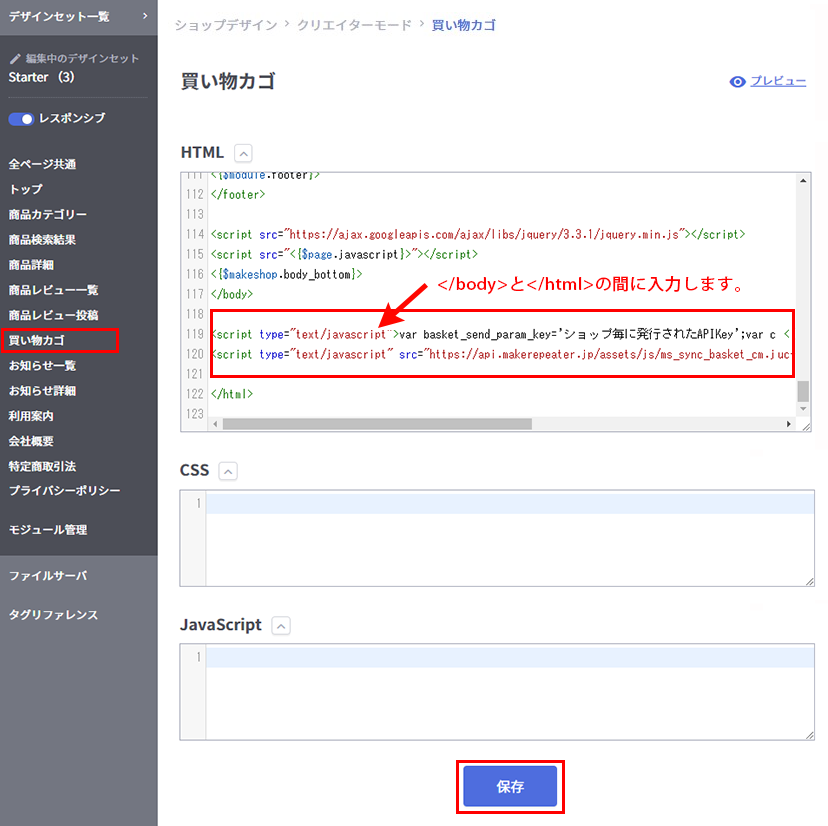Go to 商品詳細 page template
This screenshot has width=828, height=826.
[x=31, y=265]
